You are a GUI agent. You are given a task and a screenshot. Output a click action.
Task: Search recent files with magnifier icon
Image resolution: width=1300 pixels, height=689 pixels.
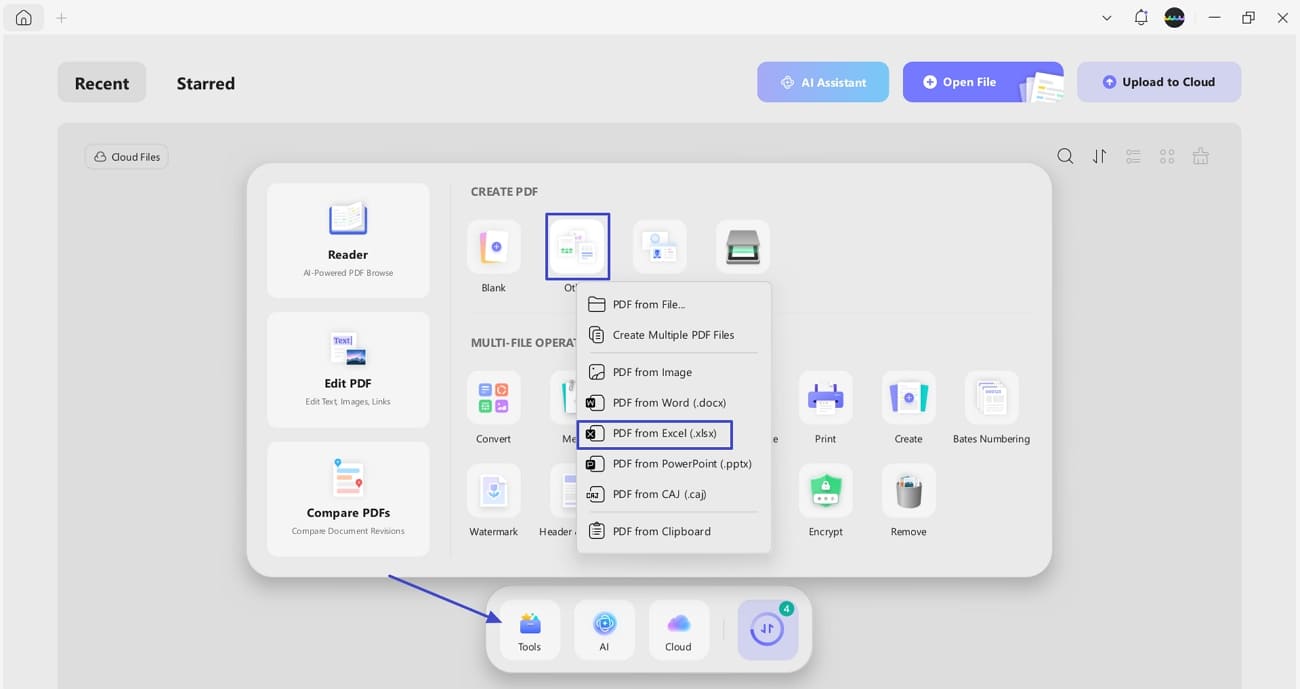[1065, 156]
